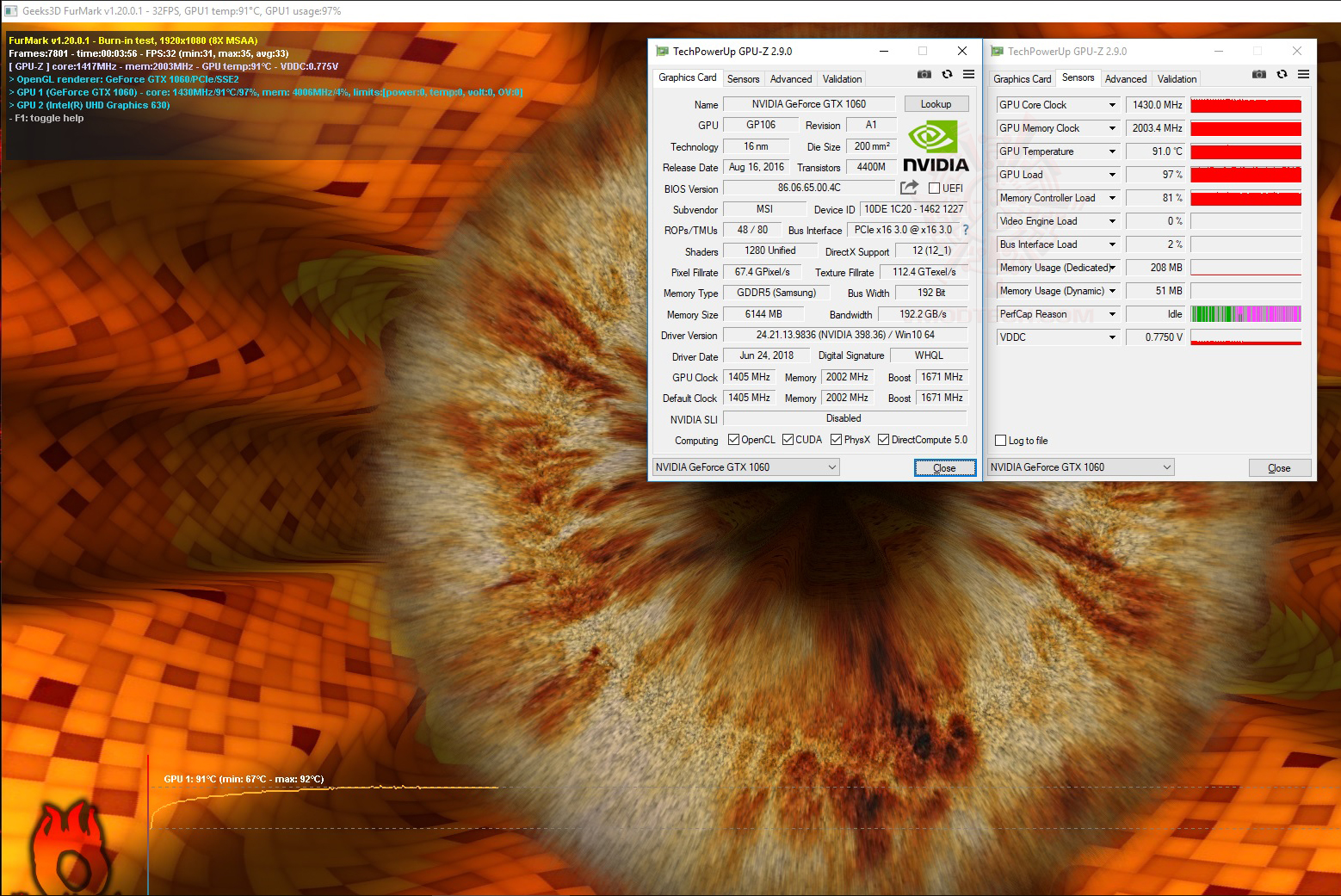Click the NVIDIA SLI "Disabled" field
The height and width of the screenshot is (896, 1341).
pyautogui.click(x=845, y=418)
